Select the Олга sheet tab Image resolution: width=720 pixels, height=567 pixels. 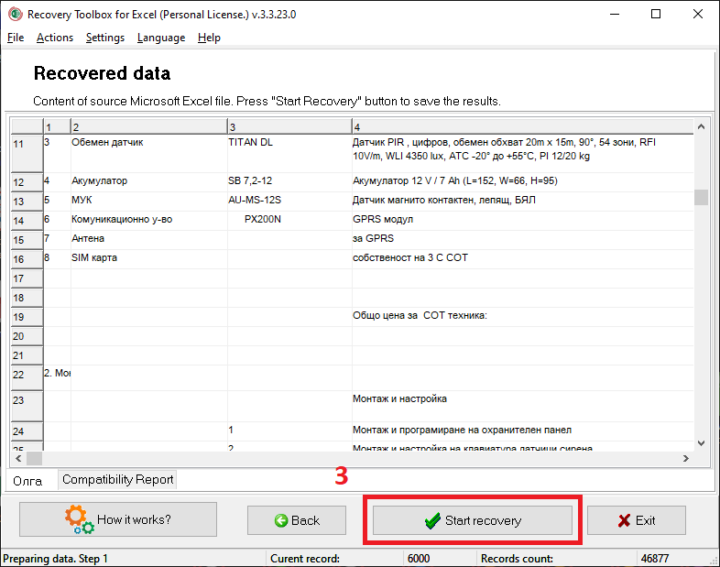click(x=28, y=480)
